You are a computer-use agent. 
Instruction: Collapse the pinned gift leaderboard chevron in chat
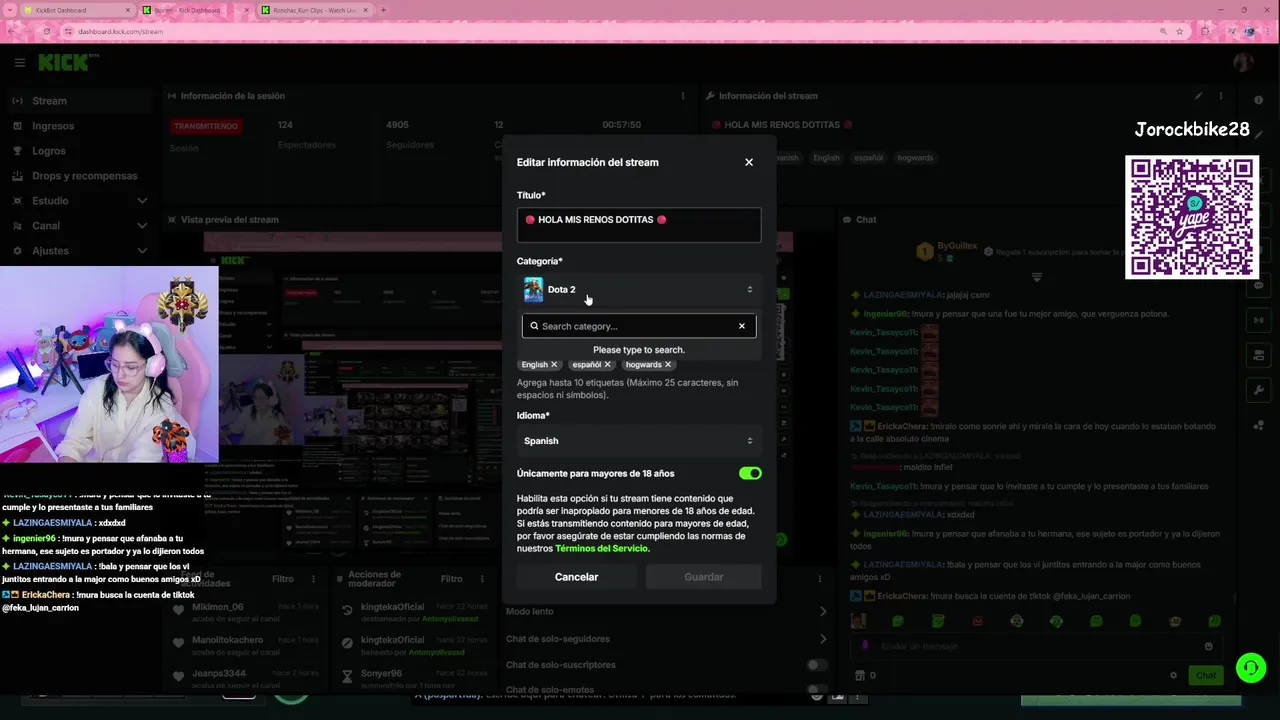click(1037, 277)
